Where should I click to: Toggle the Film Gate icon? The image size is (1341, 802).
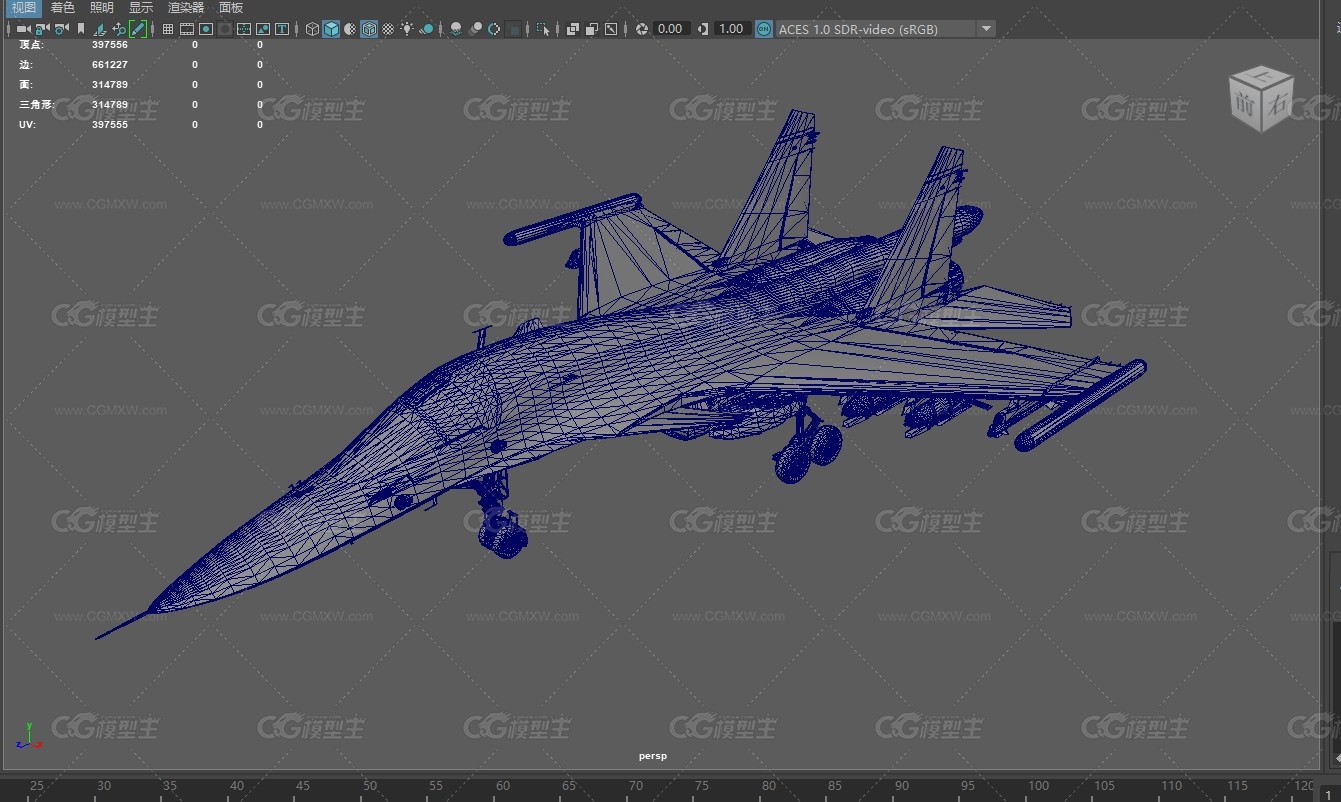[x=187, y=29]
